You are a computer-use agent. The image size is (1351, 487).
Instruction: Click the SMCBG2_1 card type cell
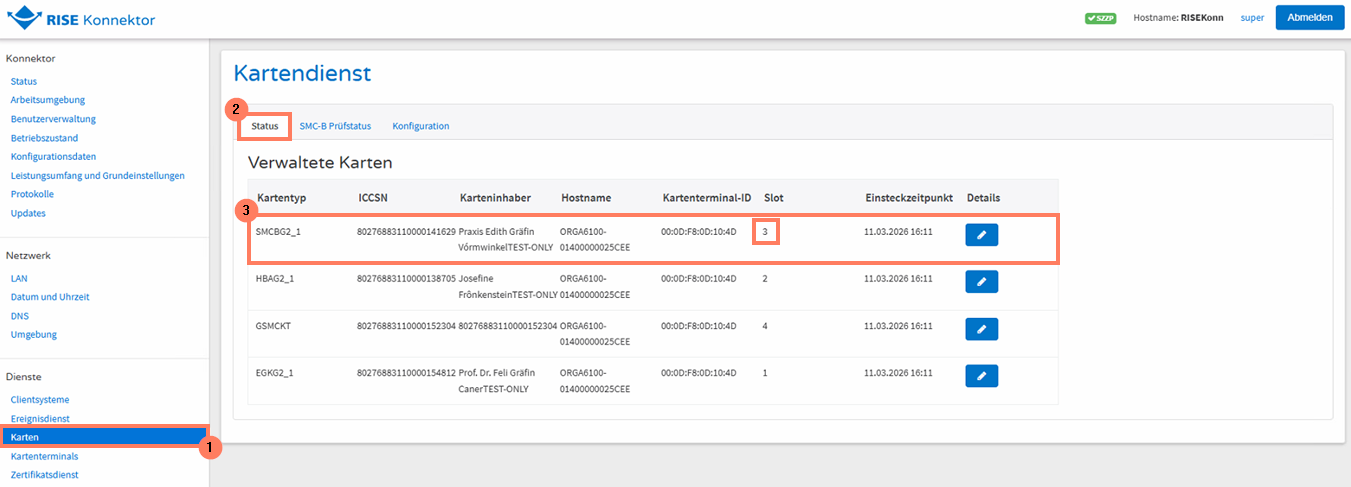(x=279, y=232)
